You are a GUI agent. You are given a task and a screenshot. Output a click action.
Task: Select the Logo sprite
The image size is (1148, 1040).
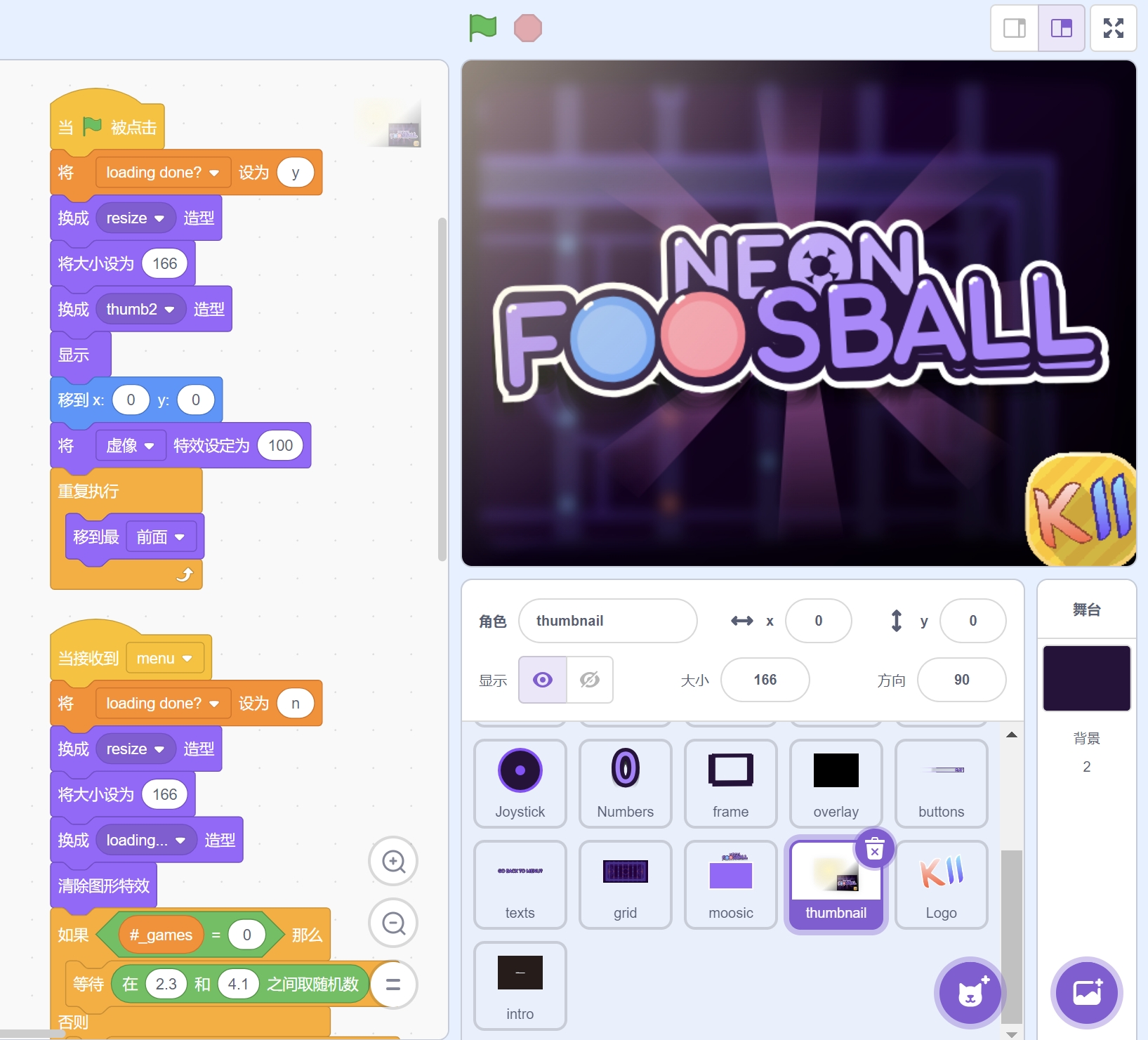pyautogui.click(x=941, y=885)
